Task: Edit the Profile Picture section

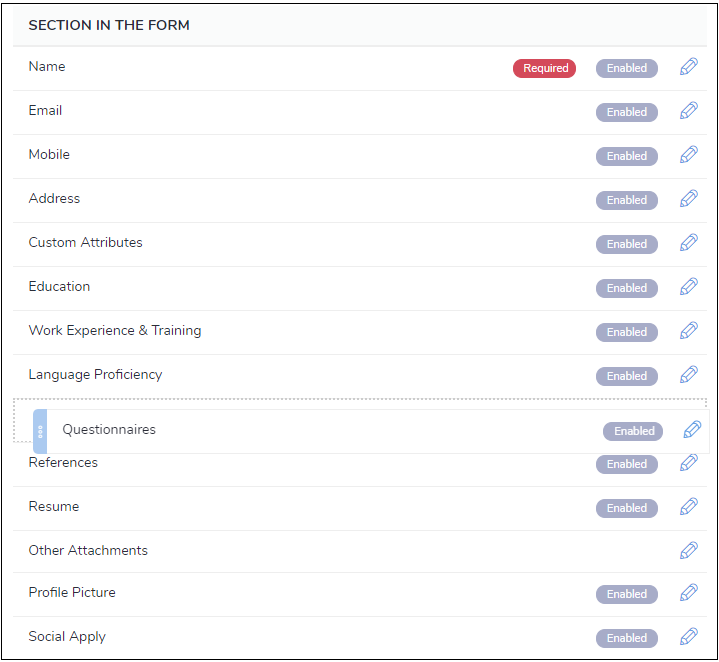Action: click(x=688, y=593)
